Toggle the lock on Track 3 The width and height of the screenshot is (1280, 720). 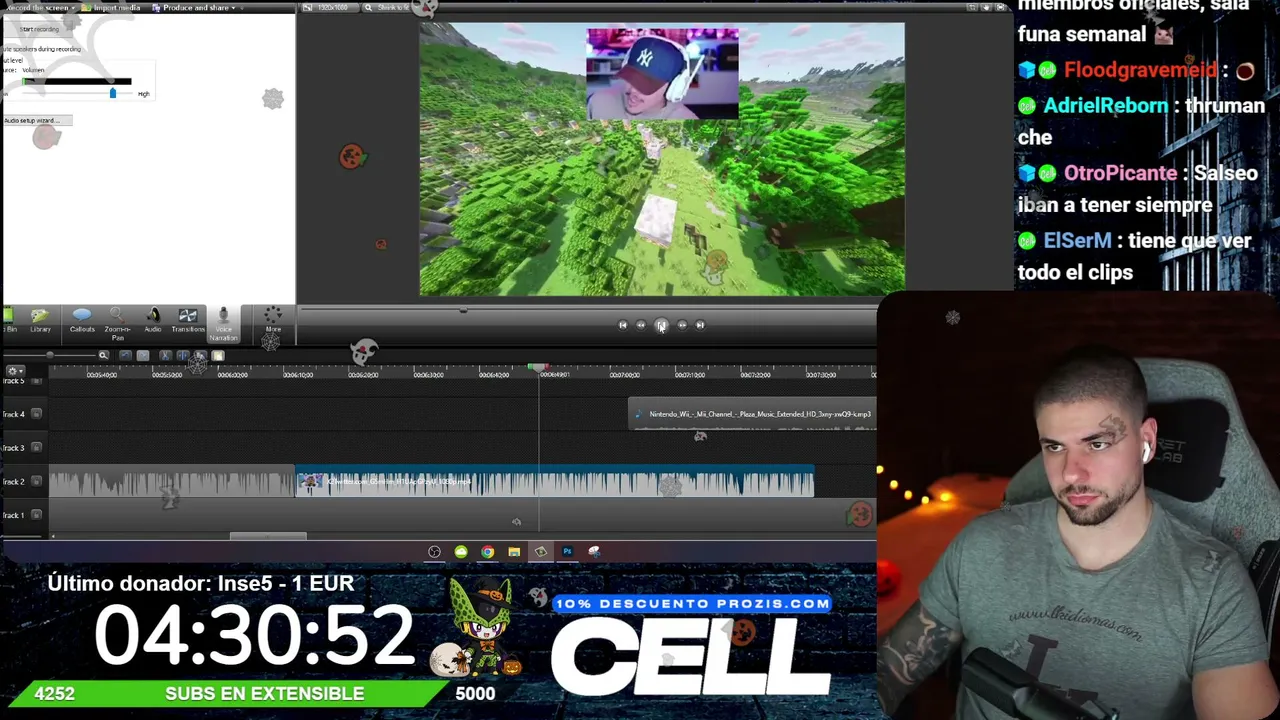36,447
